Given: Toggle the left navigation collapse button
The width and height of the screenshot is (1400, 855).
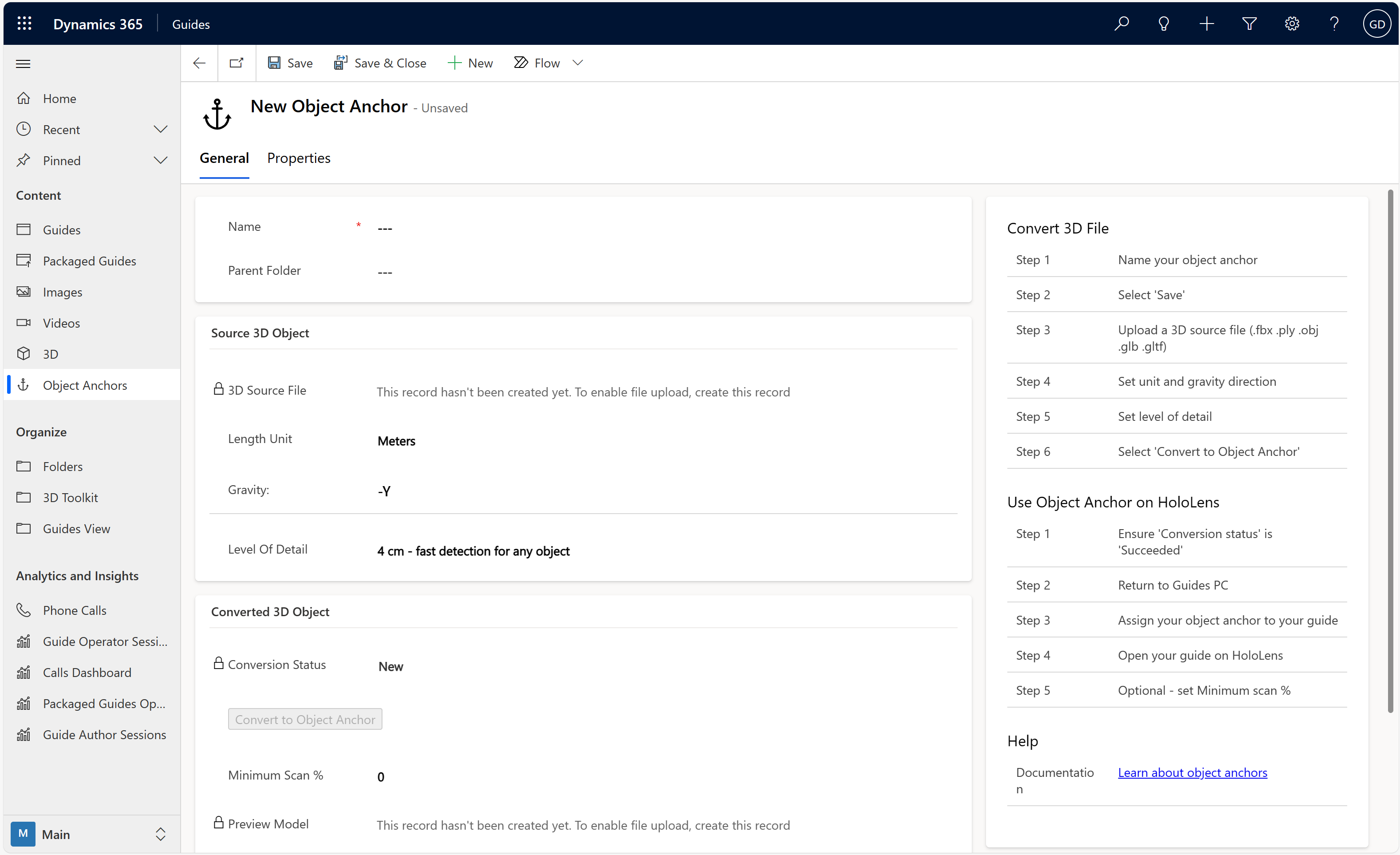Looking at the screenshot, I should click(23, 63).
